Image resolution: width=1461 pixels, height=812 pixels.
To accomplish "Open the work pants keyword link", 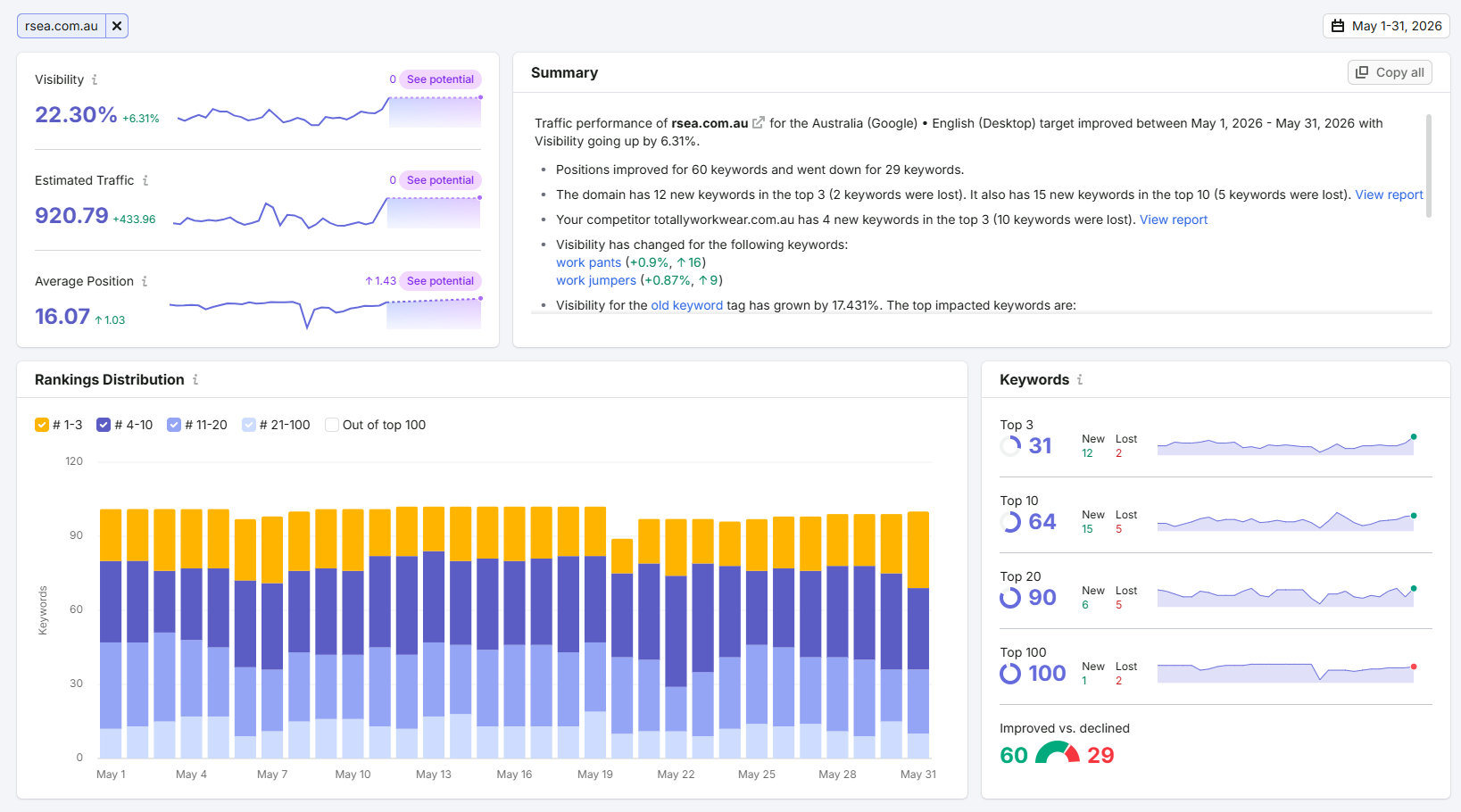I will point(588,262).
